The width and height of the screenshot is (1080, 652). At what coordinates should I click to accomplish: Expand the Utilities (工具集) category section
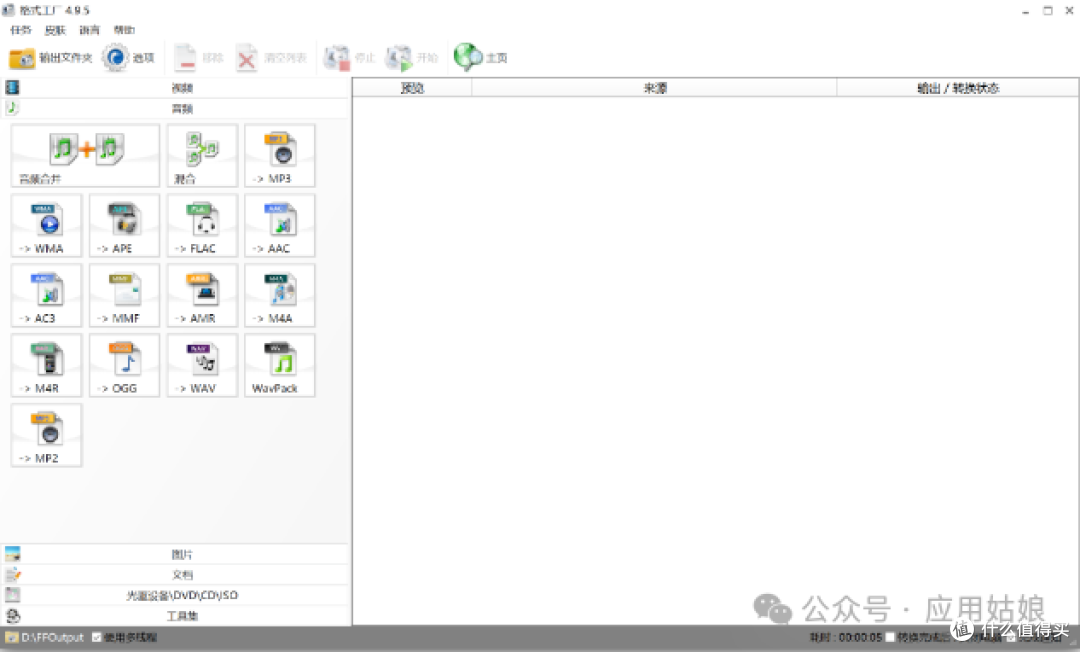[175, 616]
